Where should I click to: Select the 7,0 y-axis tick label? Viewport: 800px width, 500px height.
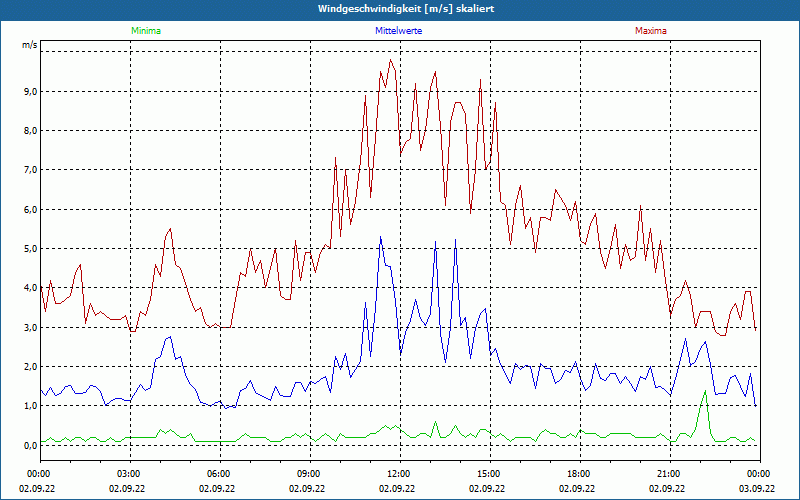click(30, 170)
